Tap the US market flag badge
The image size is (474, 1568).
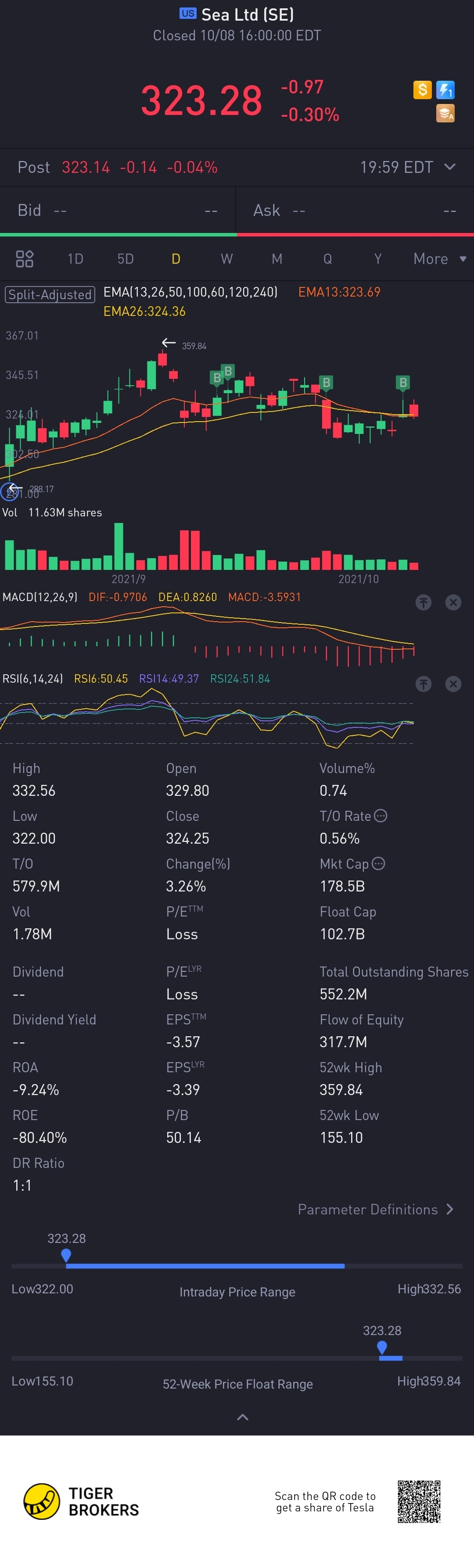tap(188, 14)
